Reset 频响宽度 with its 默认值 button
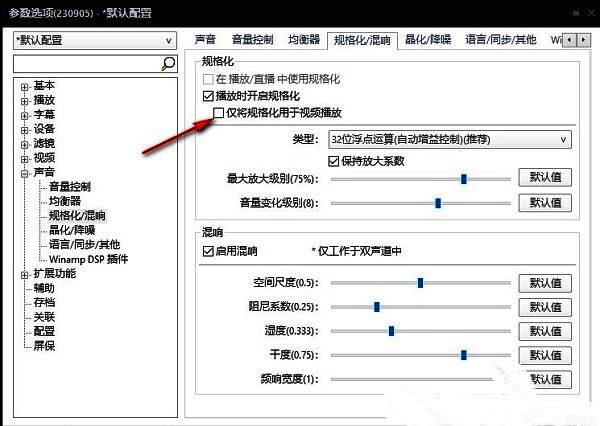 [x=547, y=379]
